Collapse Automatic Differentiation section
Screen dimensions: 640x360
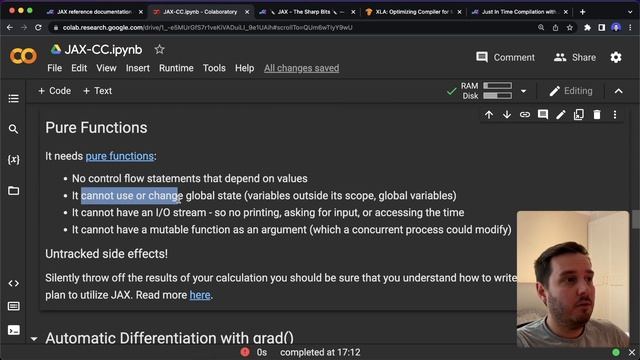click(x=34, y=338)
